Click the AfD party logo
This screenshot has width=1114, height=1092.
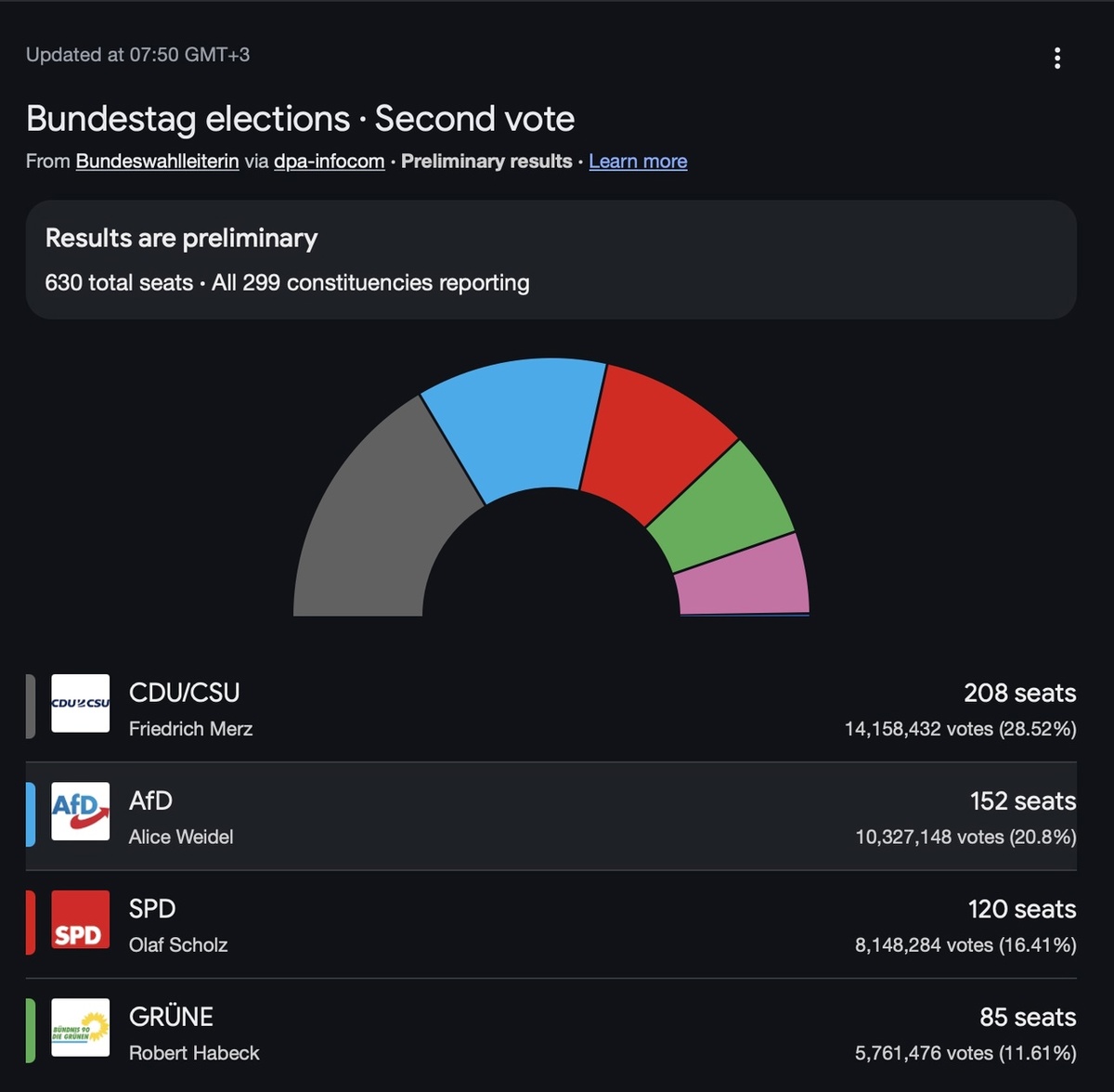point(80,811)
